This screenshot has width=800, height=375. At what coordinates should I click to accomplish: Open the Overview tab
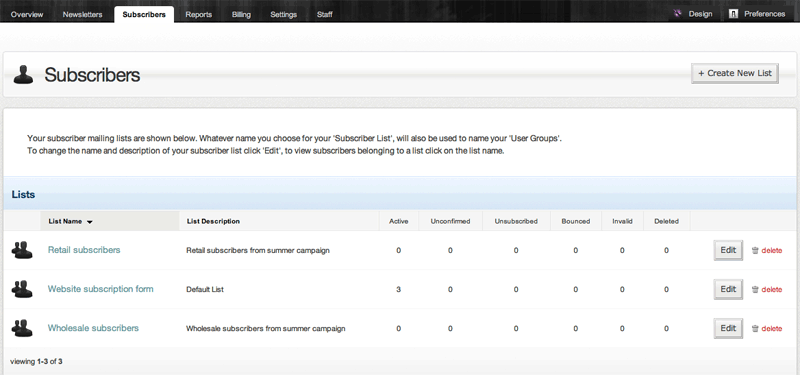coord(27,14)
